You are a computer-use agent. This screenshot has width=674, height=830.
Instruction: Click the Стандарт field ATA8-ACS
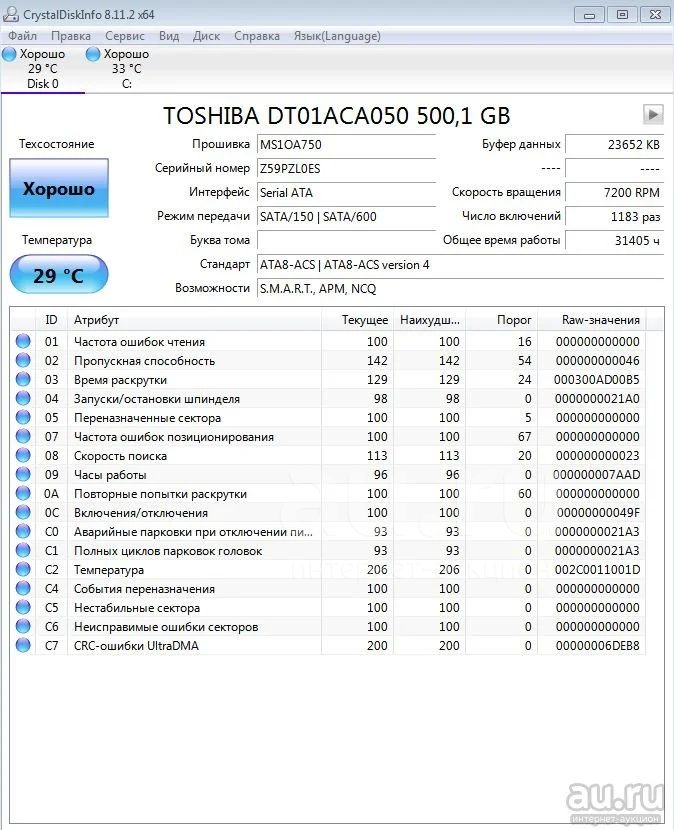coord(460,265)
